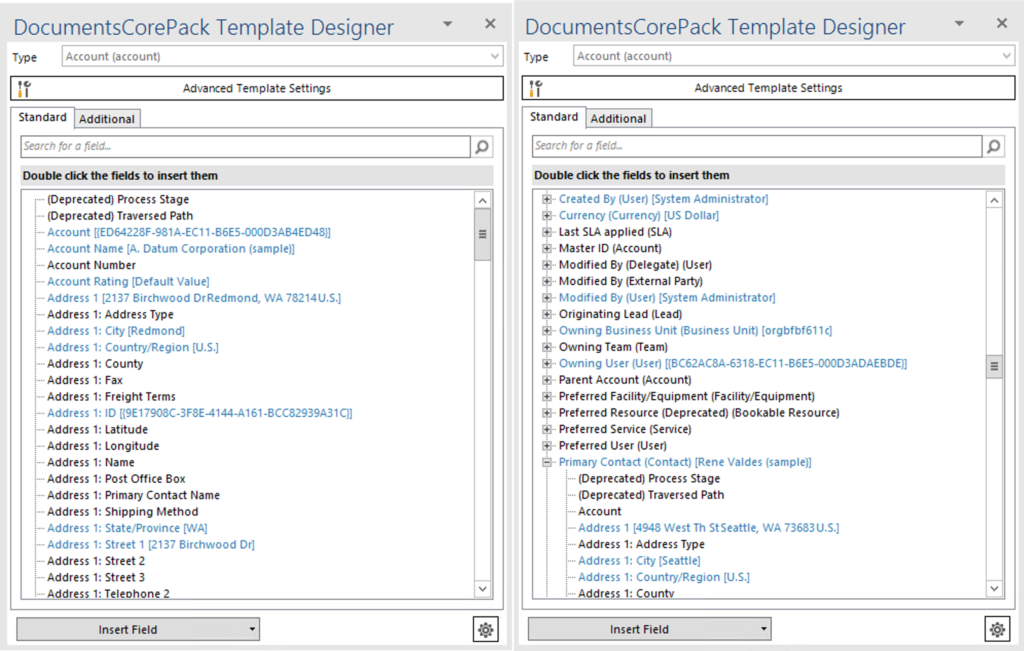
Task: Open the settings gear icon in the right panel
Action: (997, 629)
